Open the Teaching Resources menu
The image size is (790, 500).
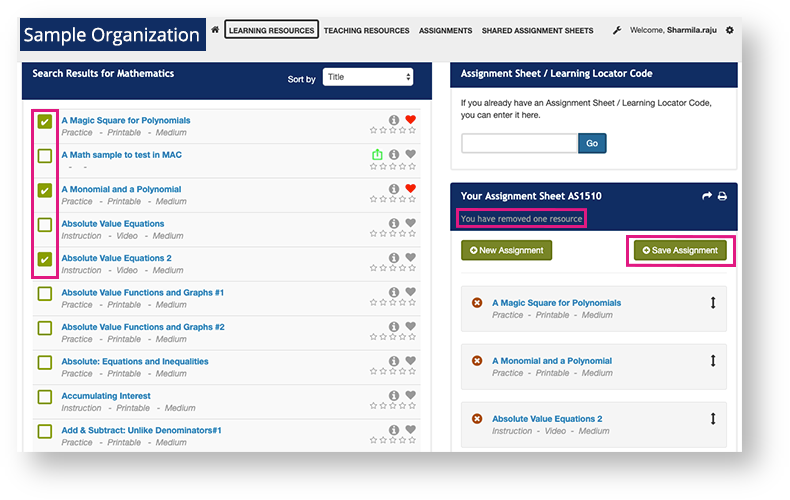coord(368,31)
